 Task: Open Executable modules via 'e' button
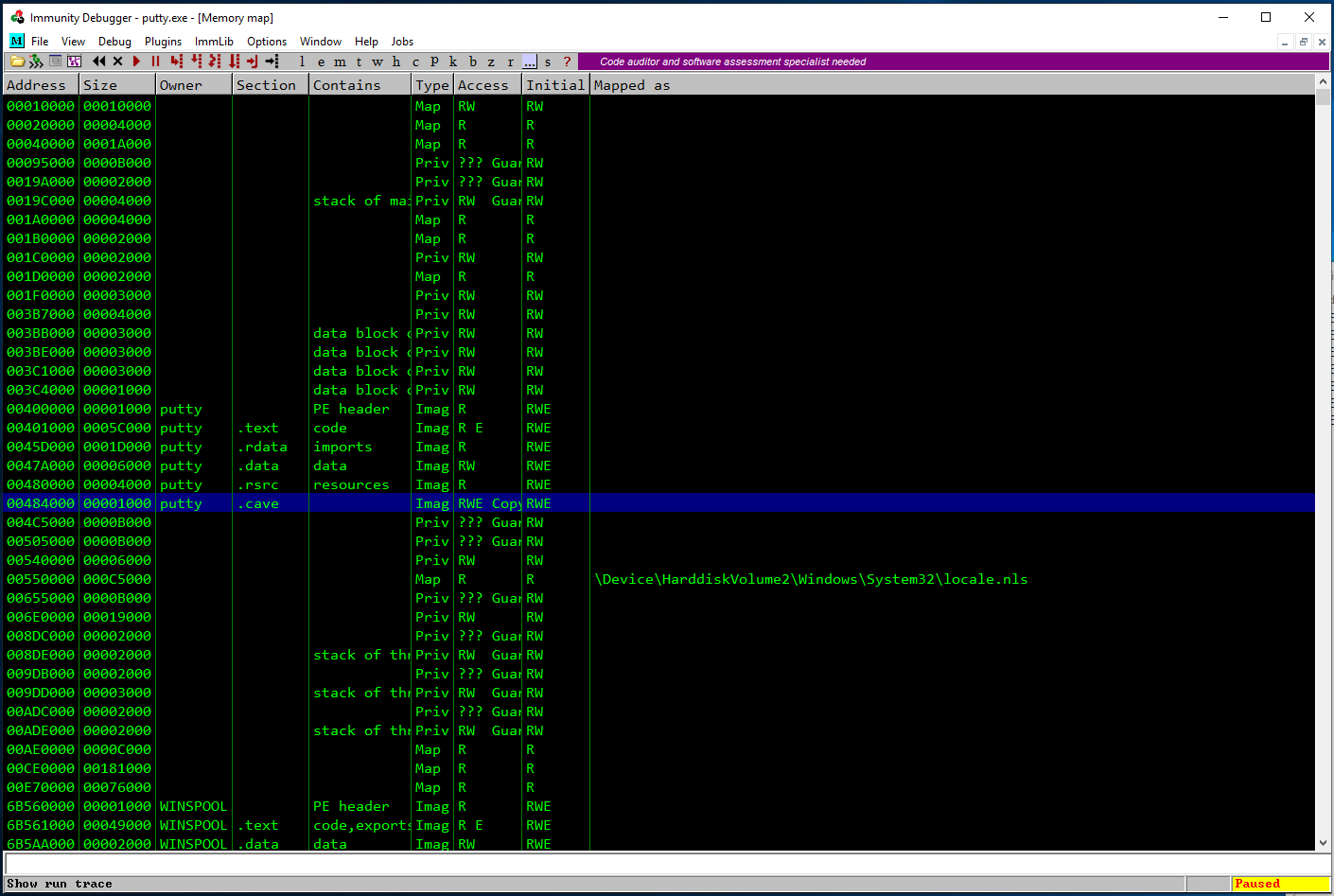click(x=321, y=61)
